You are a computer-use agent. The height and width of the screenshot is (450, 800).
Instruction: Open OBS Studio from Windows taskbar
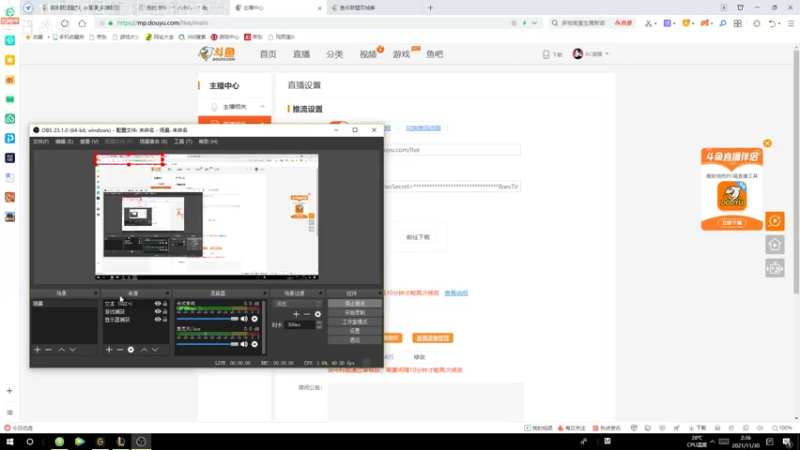pyautogui.click(x=141, y=442)
